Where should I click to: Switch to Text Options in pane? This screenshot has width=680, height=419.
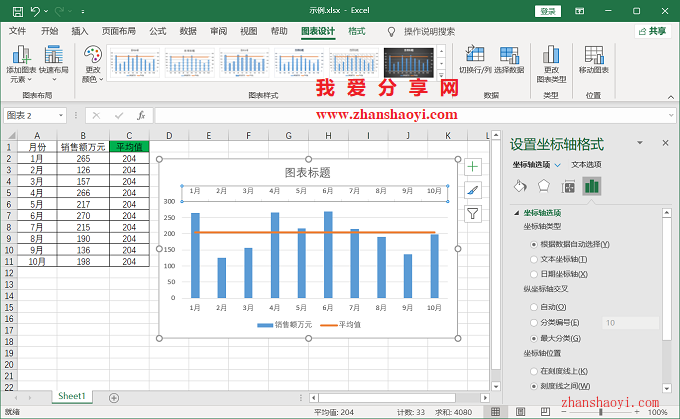click(586, 165)
